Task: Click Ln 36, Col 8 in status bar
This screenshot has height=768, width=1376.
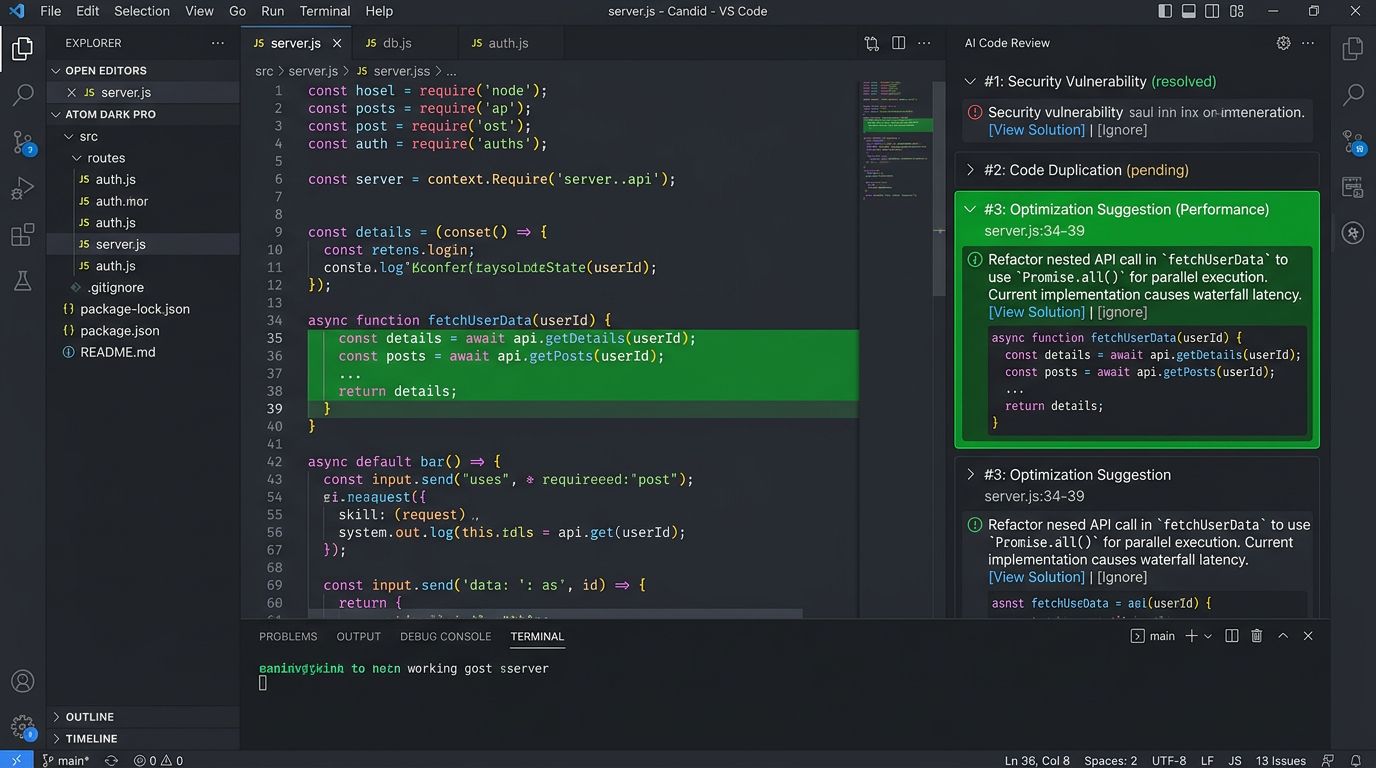Action: 1037,761
